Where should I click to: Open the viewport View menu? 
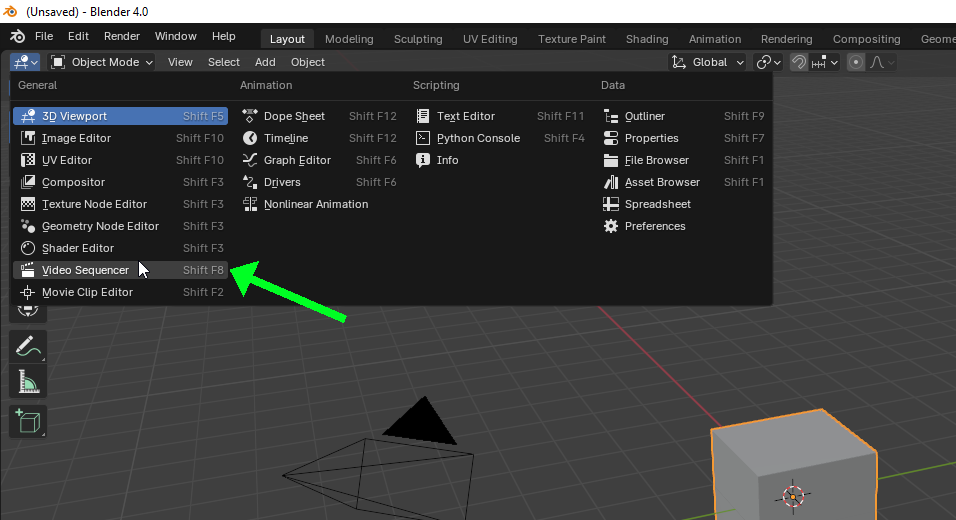180,62
